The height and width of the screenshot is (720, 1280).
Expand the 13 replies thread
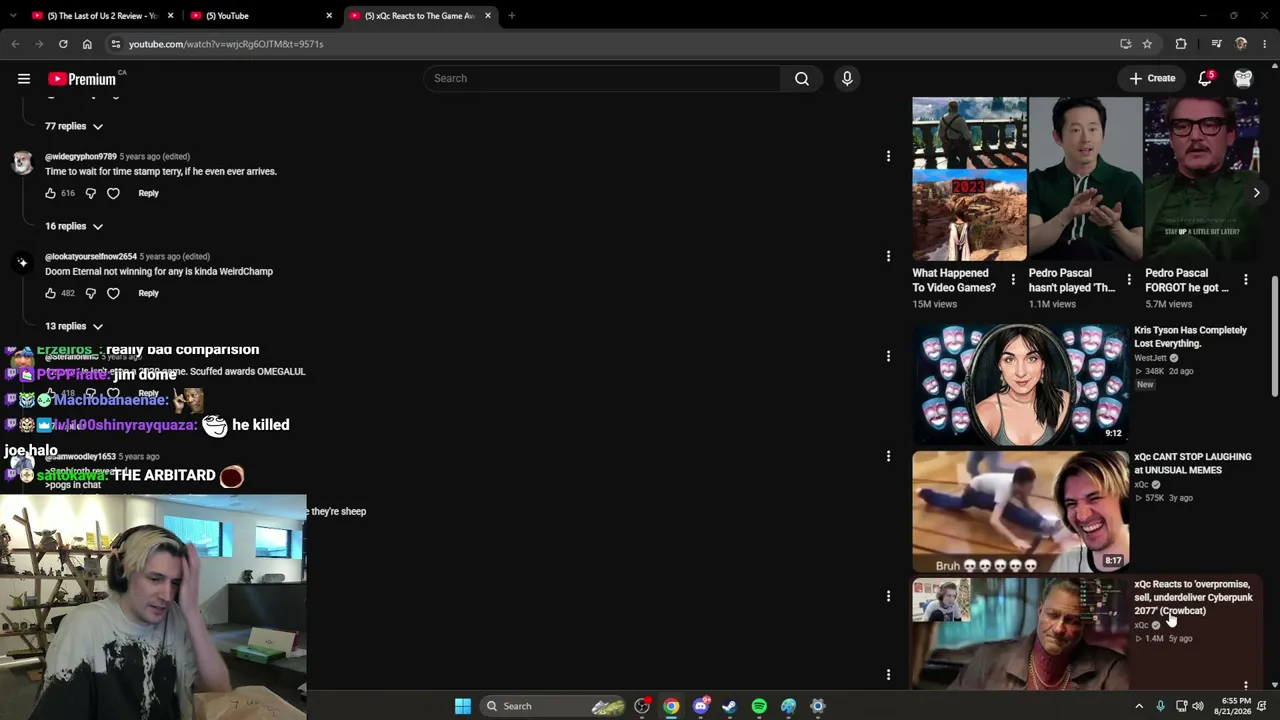[74, 326]
